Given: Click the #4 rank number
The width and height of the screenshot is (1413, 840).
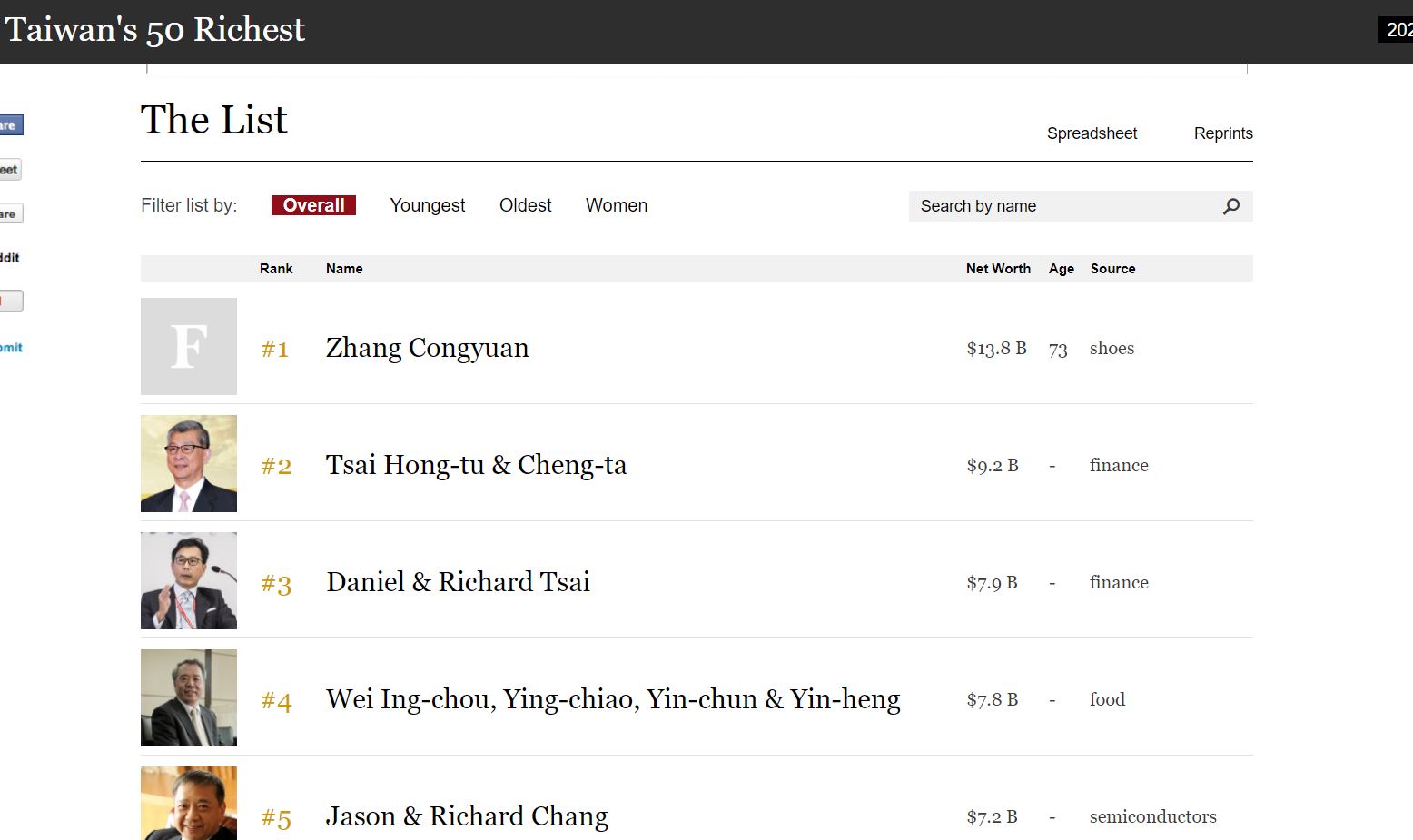Looking at the screenshot, I should point(276,700).
